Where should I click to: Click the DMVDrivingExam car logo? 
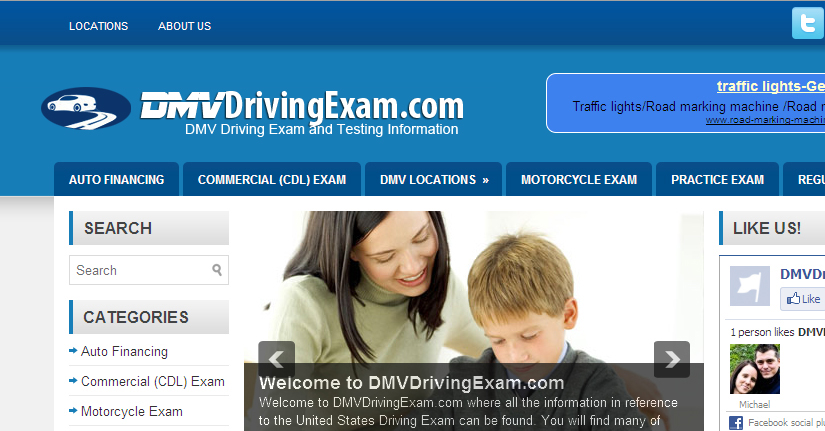coord(86,108)
